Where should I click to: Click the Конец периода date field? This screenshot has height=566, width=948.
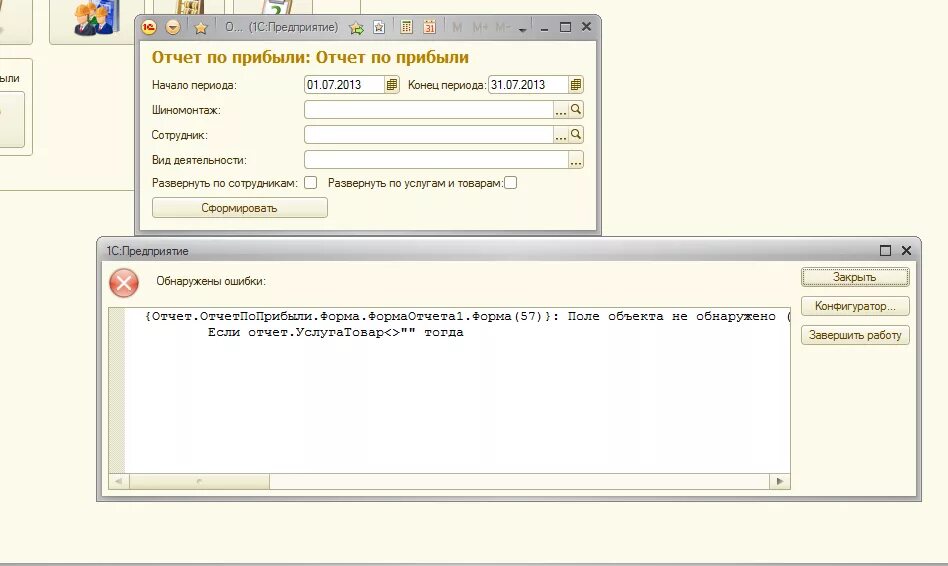tap(528, 85)
